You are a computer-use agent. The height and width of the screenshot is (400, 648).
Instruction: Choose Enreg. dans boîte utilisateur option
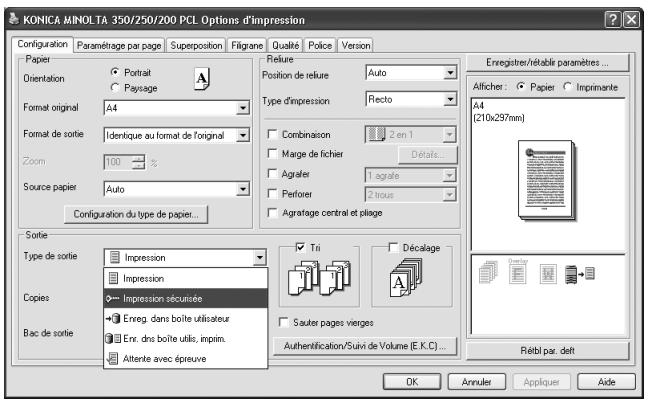pyautogui.click(x=186, y=319)
